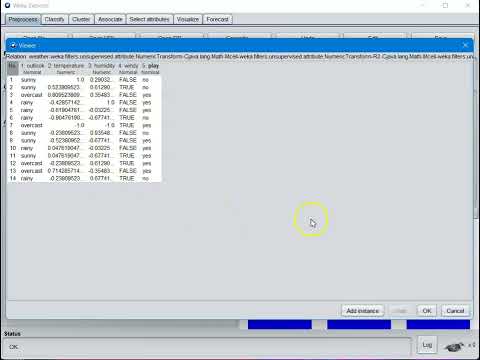Close the Weka Explorer main window
Screen dimensions: 480x360
click(468, 5)
